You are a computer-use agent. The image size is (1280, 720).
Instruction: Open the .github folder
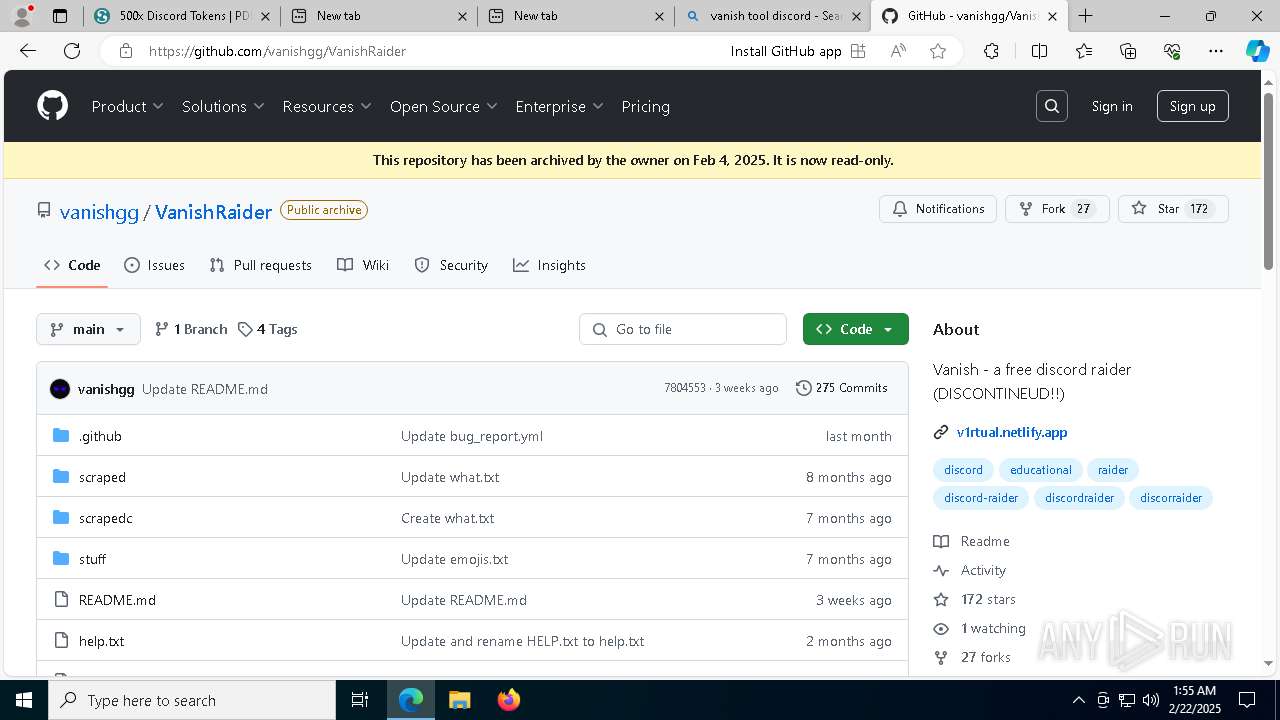(x=100, y=436)
